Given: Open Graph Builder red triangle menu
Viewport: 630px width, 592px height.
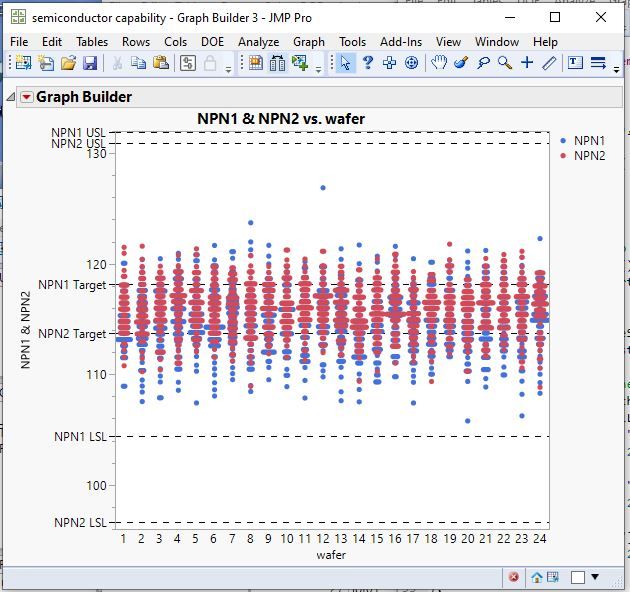Looking at the screenshot, I should [x=27, y=97].
